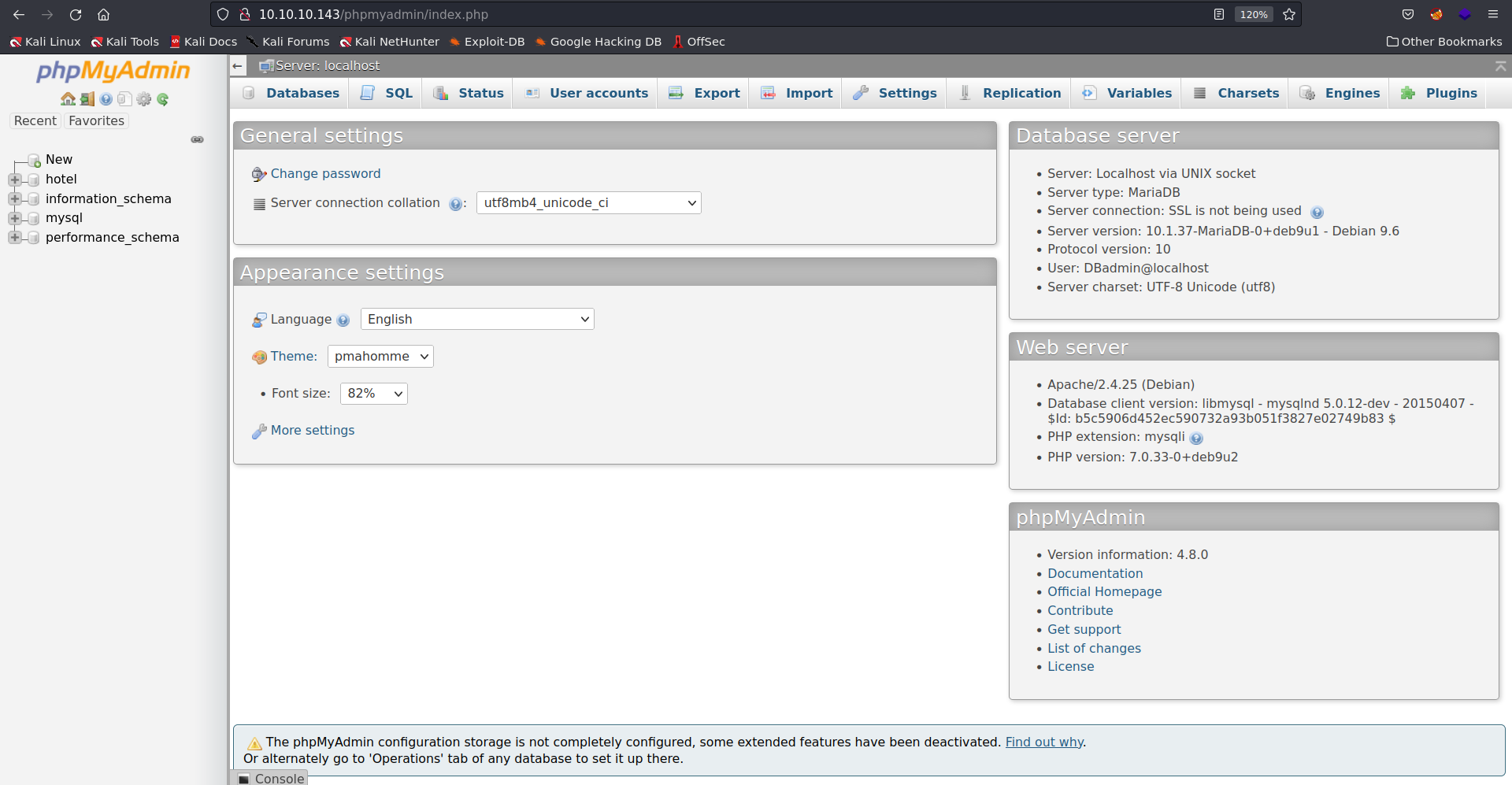Open the Replication tab
1512x785 pixels.
tap(1010, 93)
